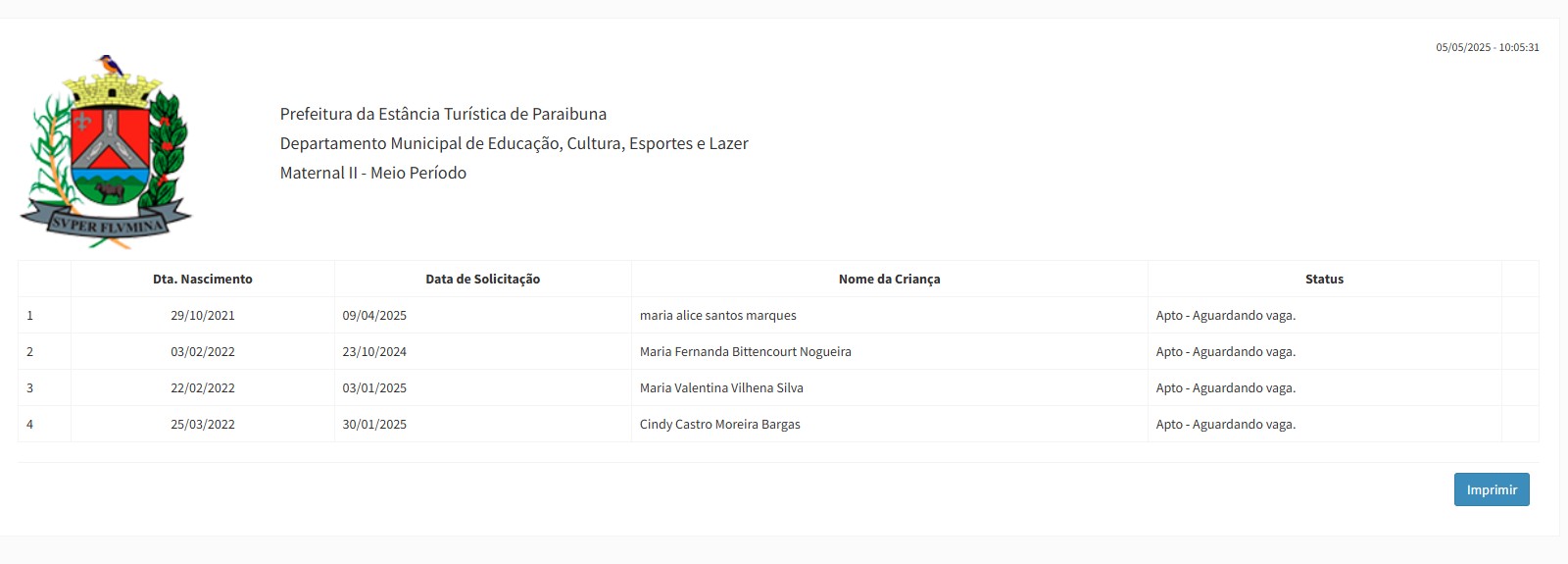Select the Dta. Nascimento column header
This screenshot has width=1568, height=564.
(203, 279)
